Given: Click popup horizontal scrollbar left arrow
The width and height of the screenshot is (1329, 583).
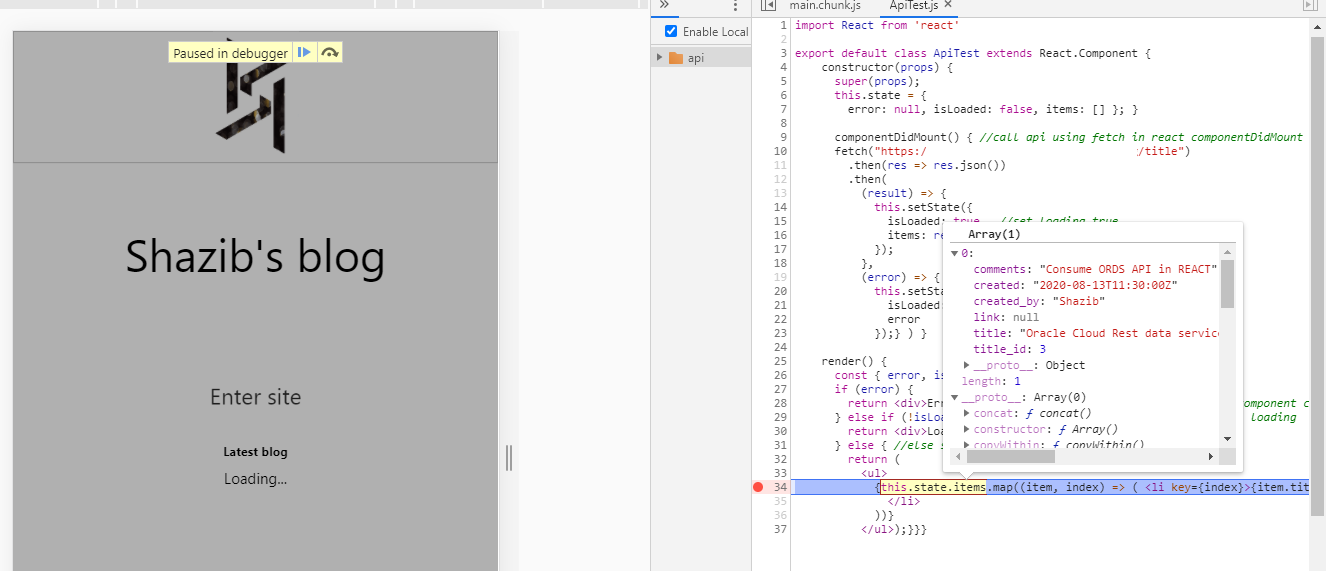Looking at the screenshot, I should pyautogui.click(x=958, y=456).
